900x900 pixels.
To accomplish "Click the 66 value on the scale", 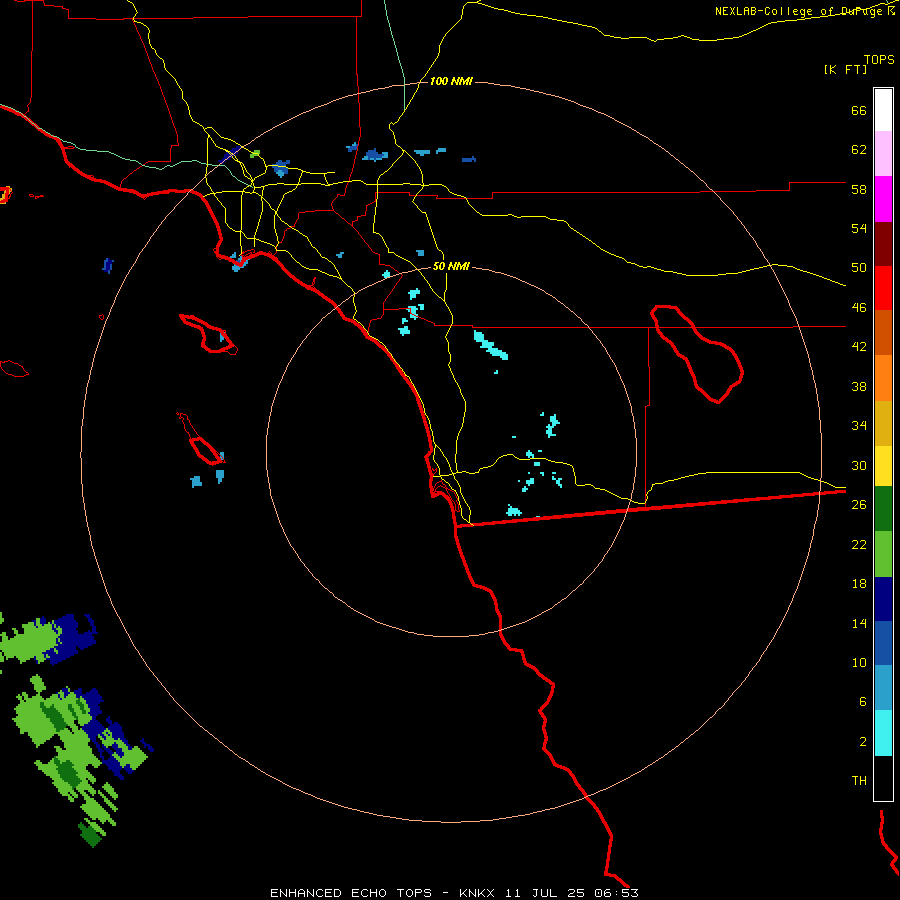I will click(859, 110).
